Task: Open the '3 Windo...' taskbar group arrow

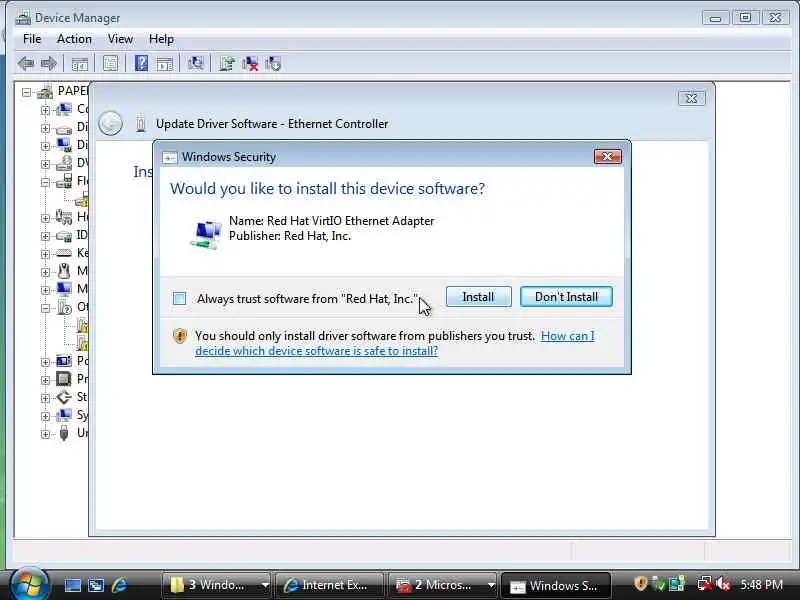Action: (x=265, y=585)
